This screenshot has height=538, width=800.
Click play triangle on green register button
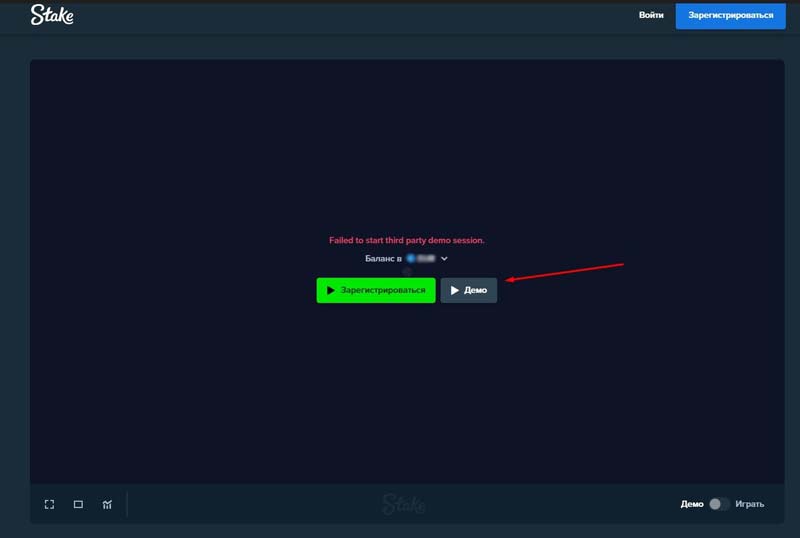pos(331,291)
